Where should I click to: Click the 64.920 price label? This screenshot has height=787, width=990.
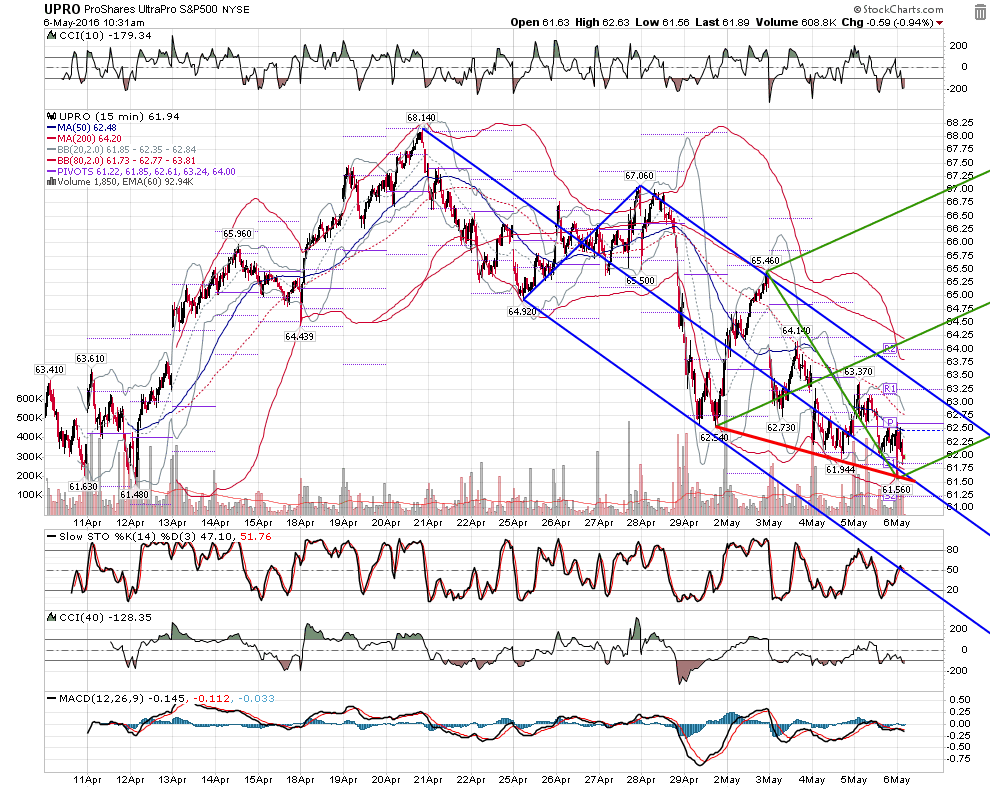click(x=522, y=311)
